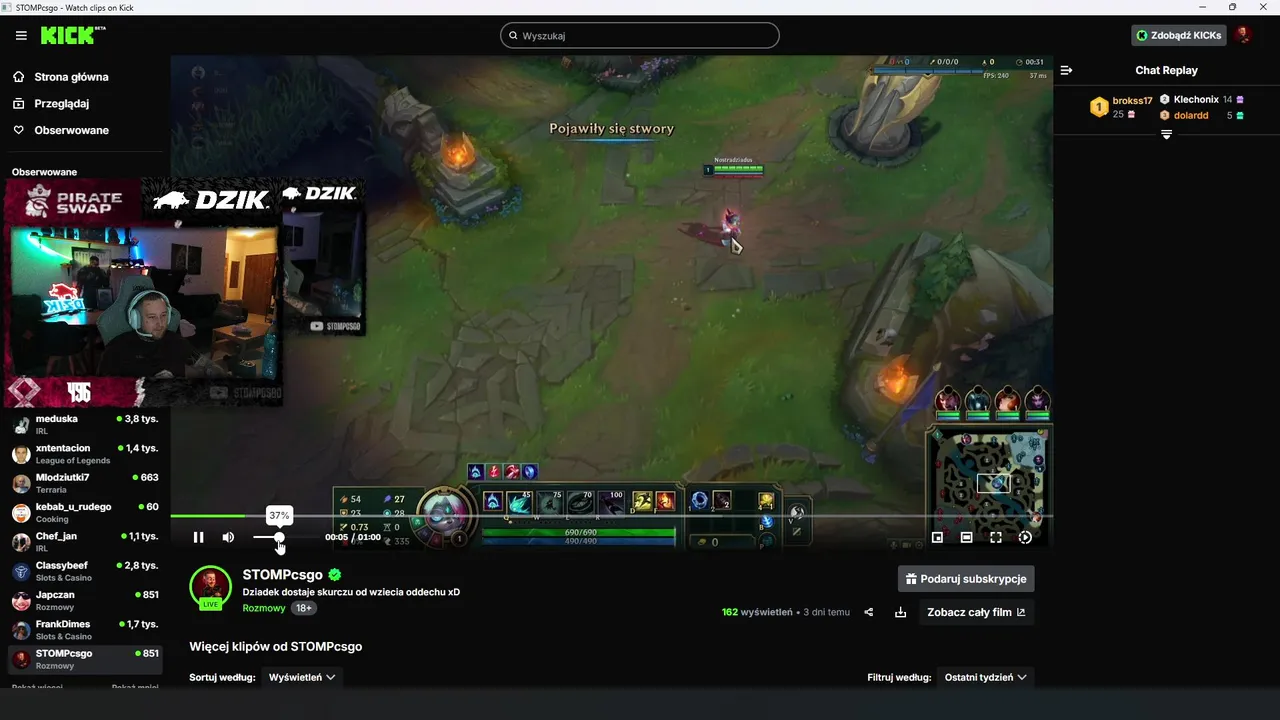Click the Chat Replay title
Screen dimensions: 1280x720
click(x=1166, y=70)
